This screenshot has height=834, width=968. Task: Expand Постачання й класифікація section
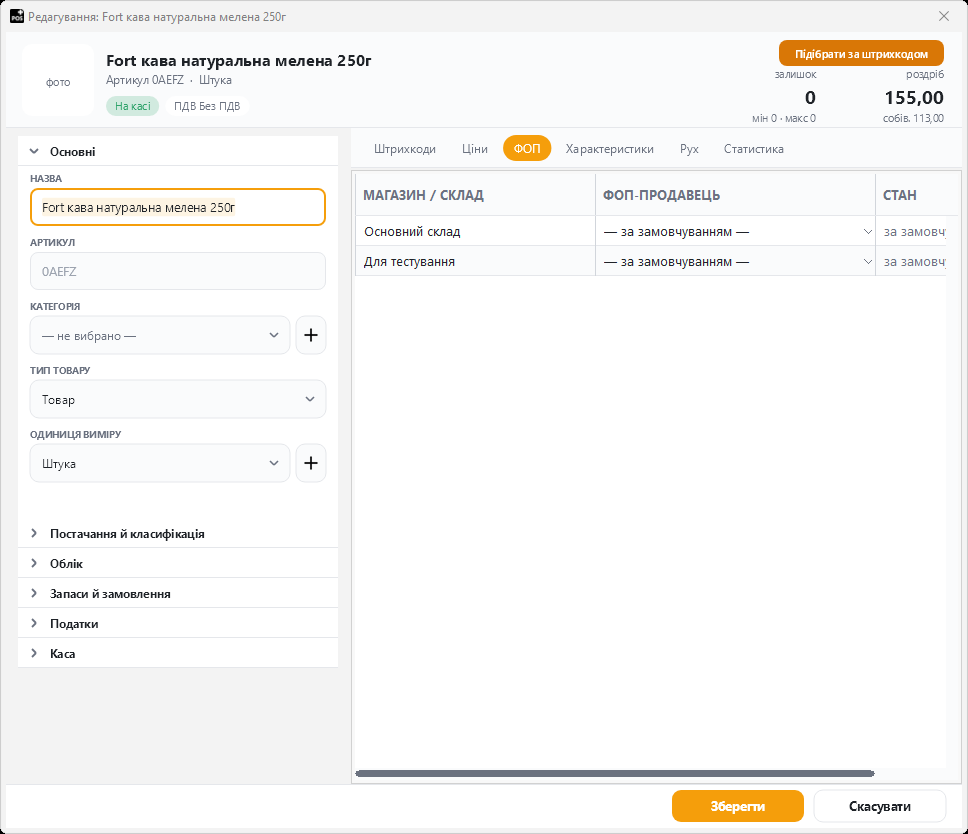point(178,533)
